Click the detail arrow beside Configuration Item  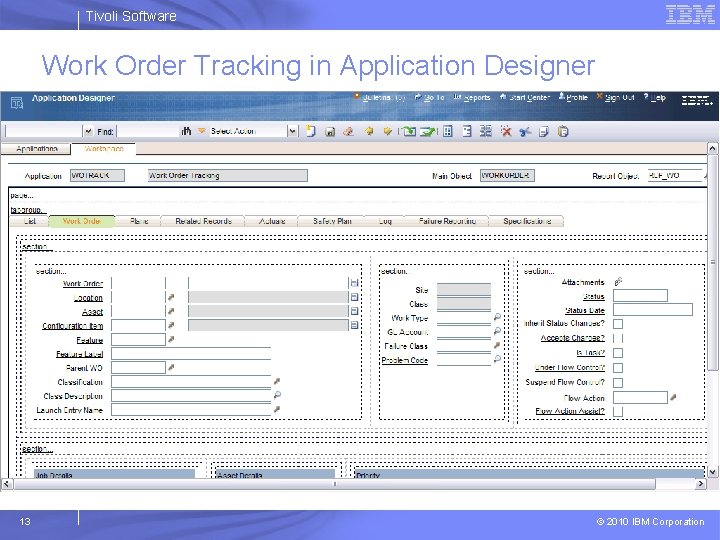[x=171, y=326]
